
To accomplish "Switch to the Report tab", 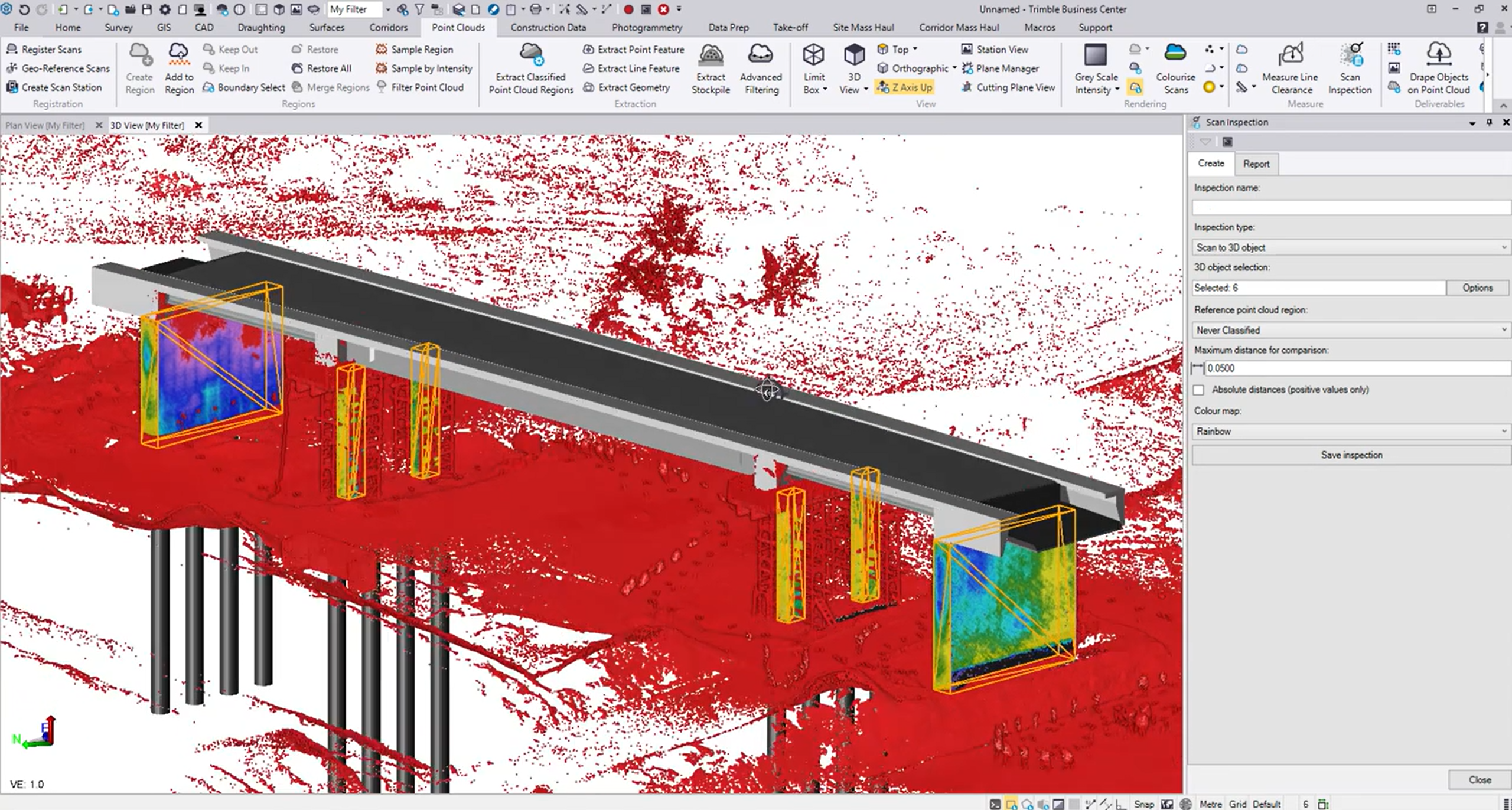I will pyautogui.click(x=1256, y=164).
